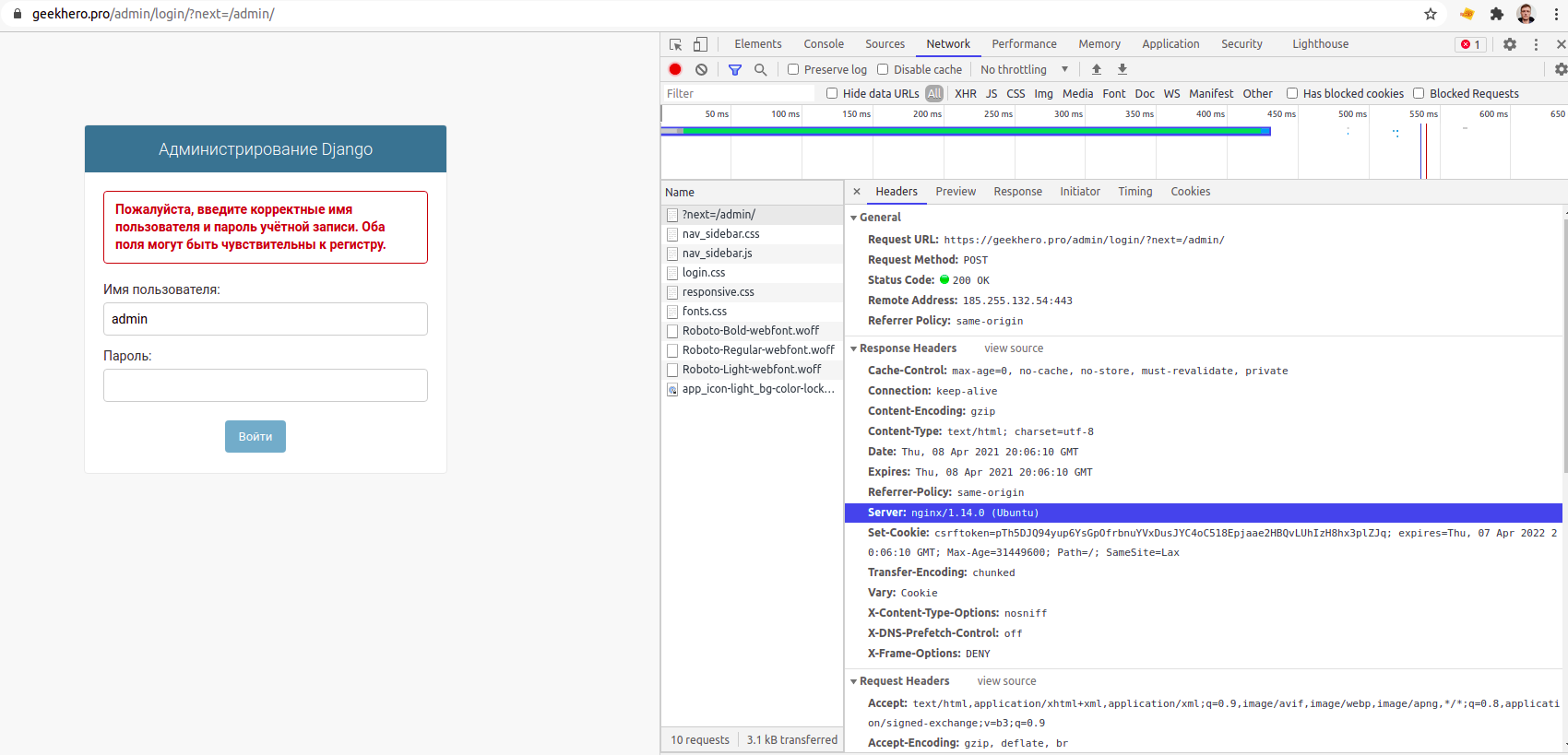The image size is (1568, 755).
Task: Collapse the Request Headers section
Action: pos(854,681)
